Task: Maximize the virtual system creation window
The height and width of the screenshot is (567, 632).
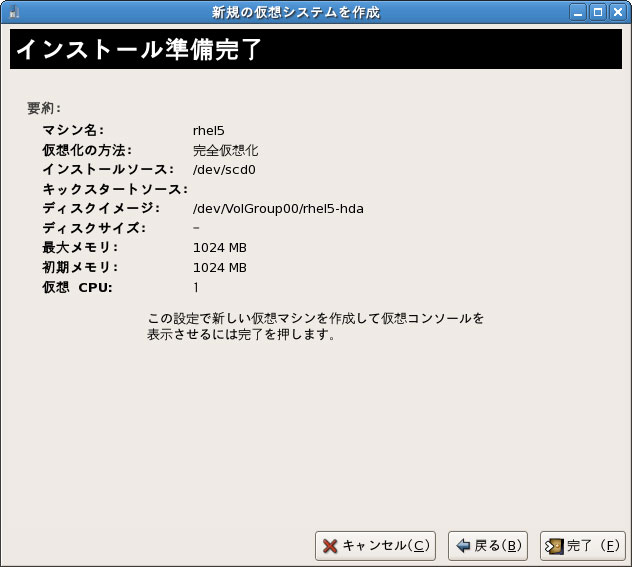Action: [598, 12]
